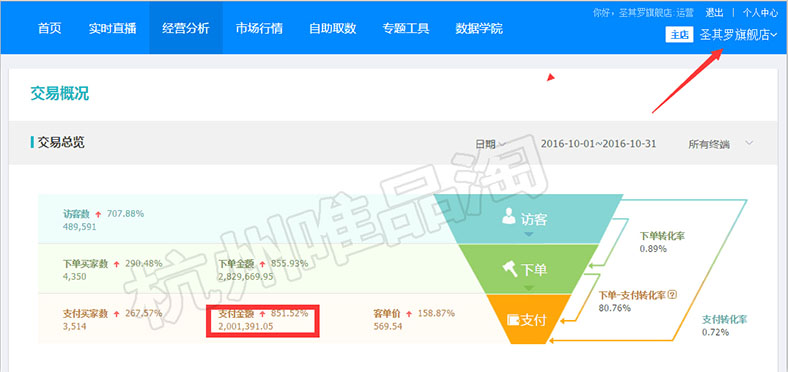Click the hammer icon beside 下单
The height and width of the screenshot is (372, 788).
point(510,269)
